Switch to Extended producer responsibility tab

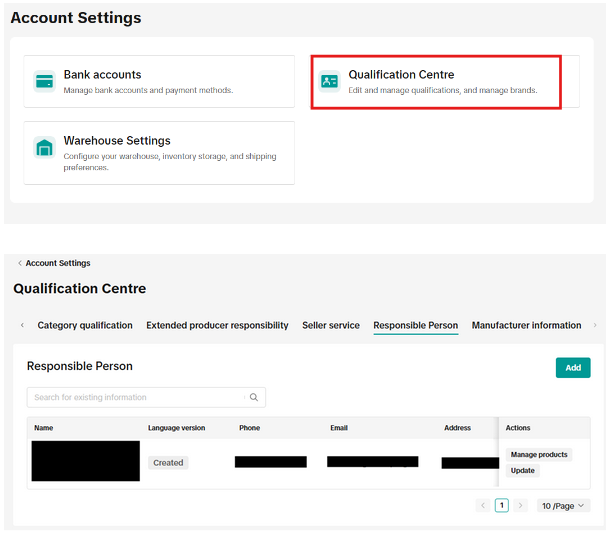(x=217, y=325)
